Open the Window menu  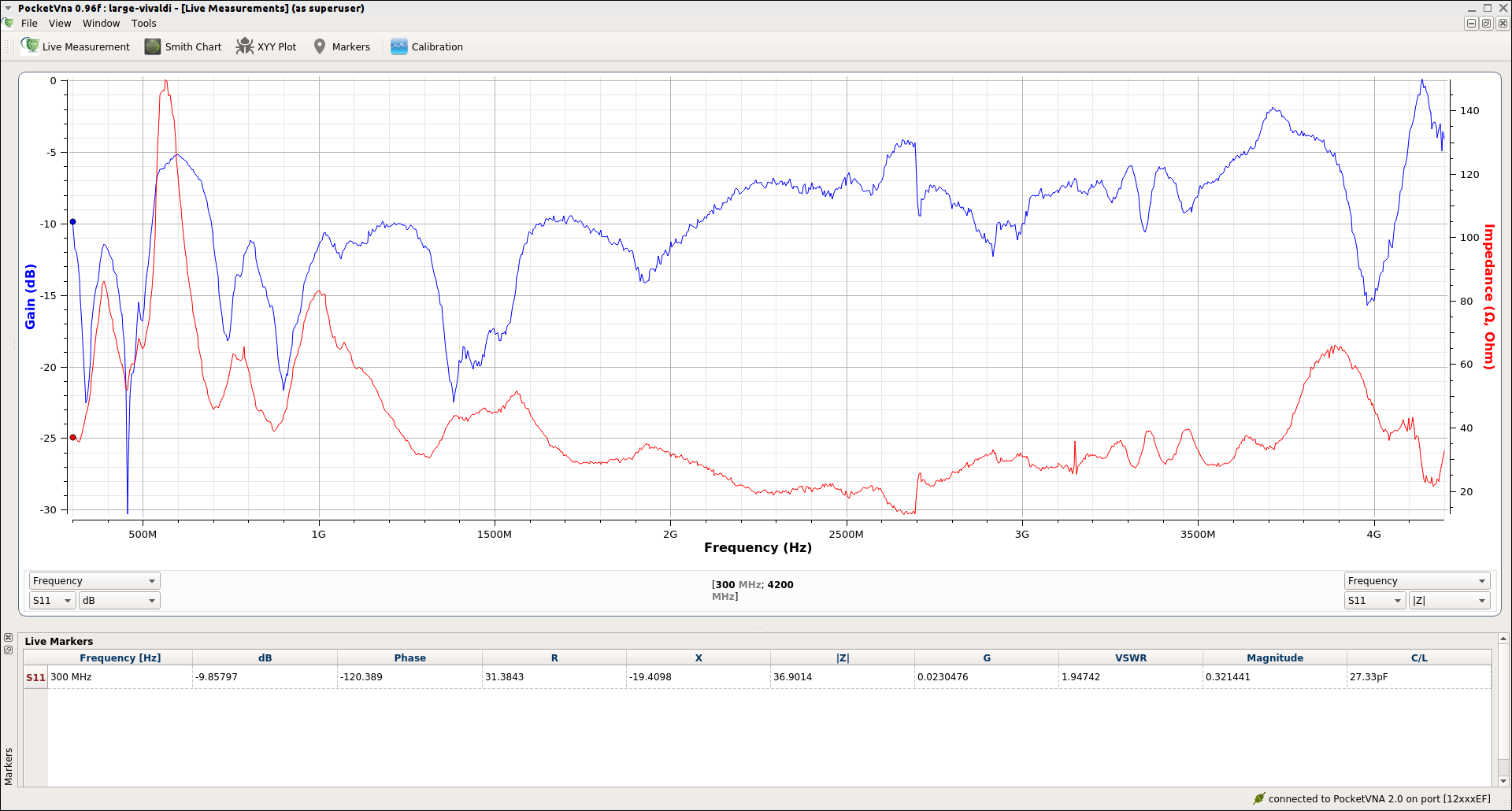(x=102, y=23)
